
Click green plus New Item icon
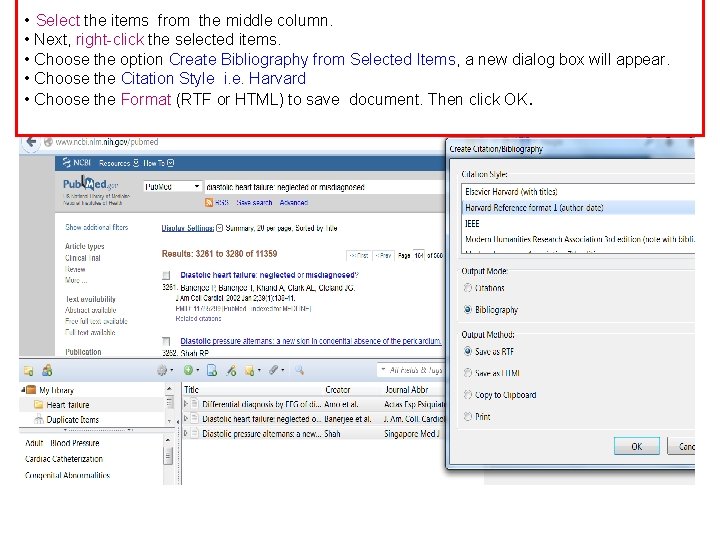pos(191,370)
